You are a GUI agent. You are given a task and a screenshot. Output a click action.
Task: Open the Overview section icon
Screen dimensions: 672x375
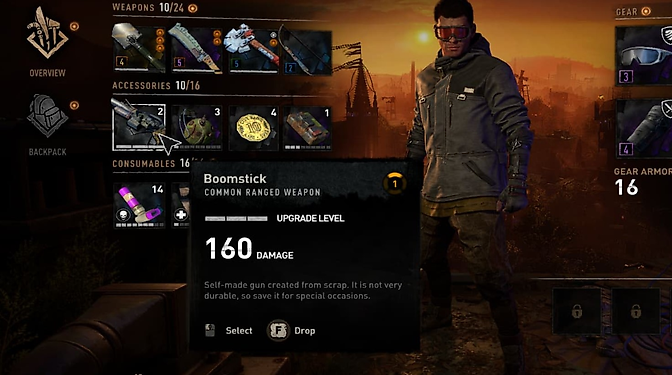click(47, 33)
